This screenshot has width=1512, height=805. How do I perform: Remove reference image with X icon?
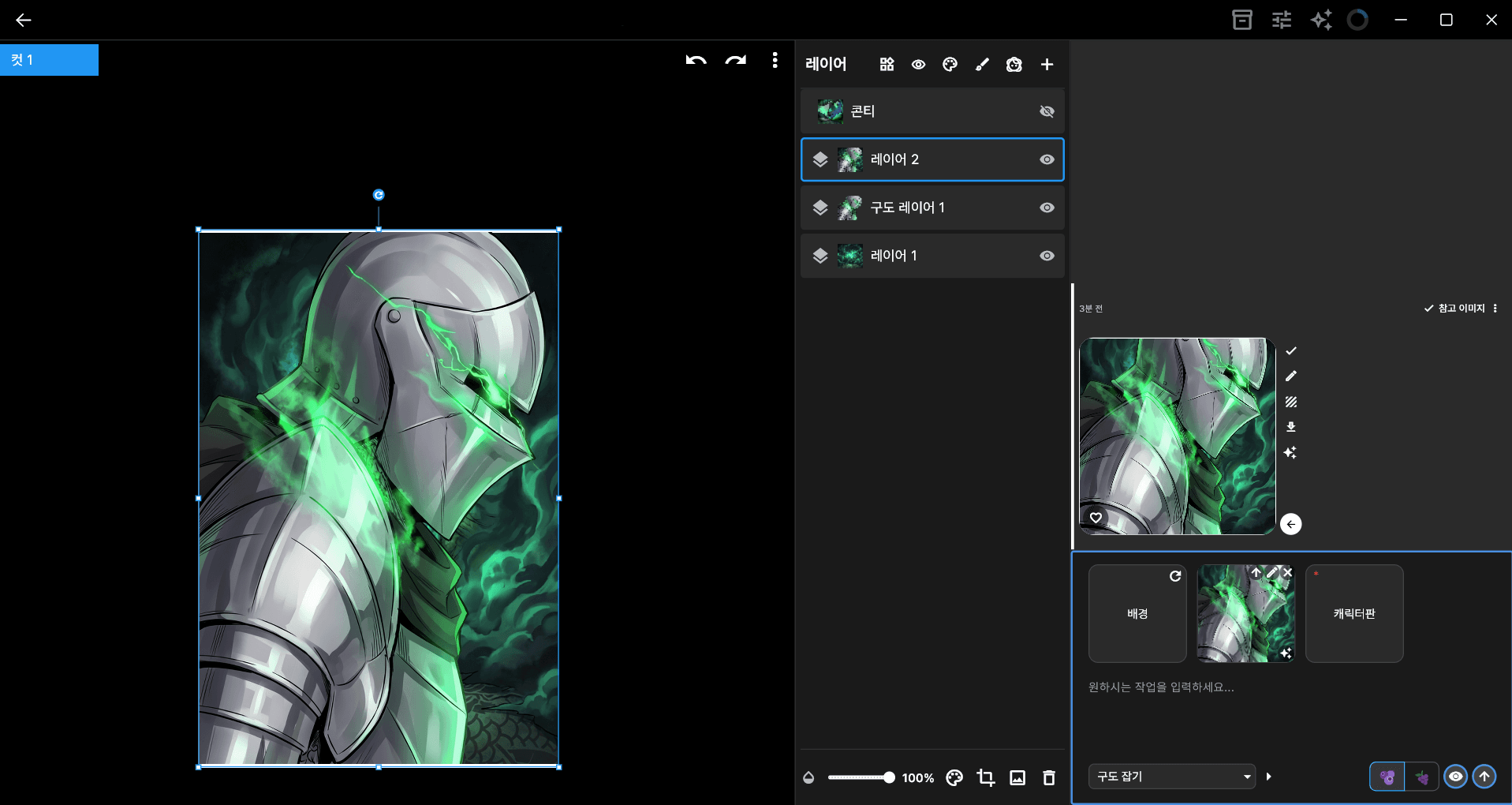(x=1287, y=572)
